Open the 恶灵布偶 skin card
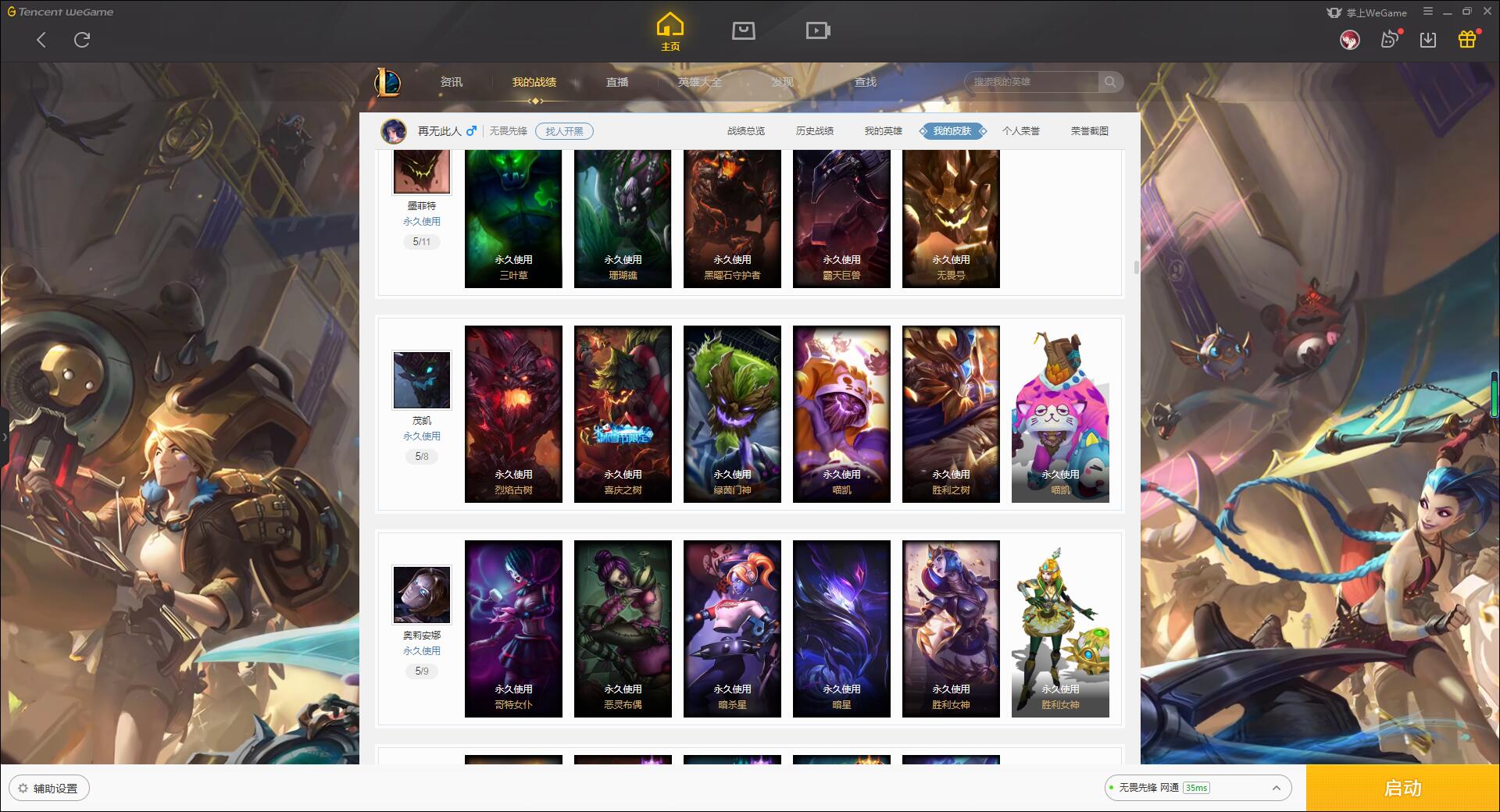Screen dimensions: 1500x812 (x=623, y=629)
